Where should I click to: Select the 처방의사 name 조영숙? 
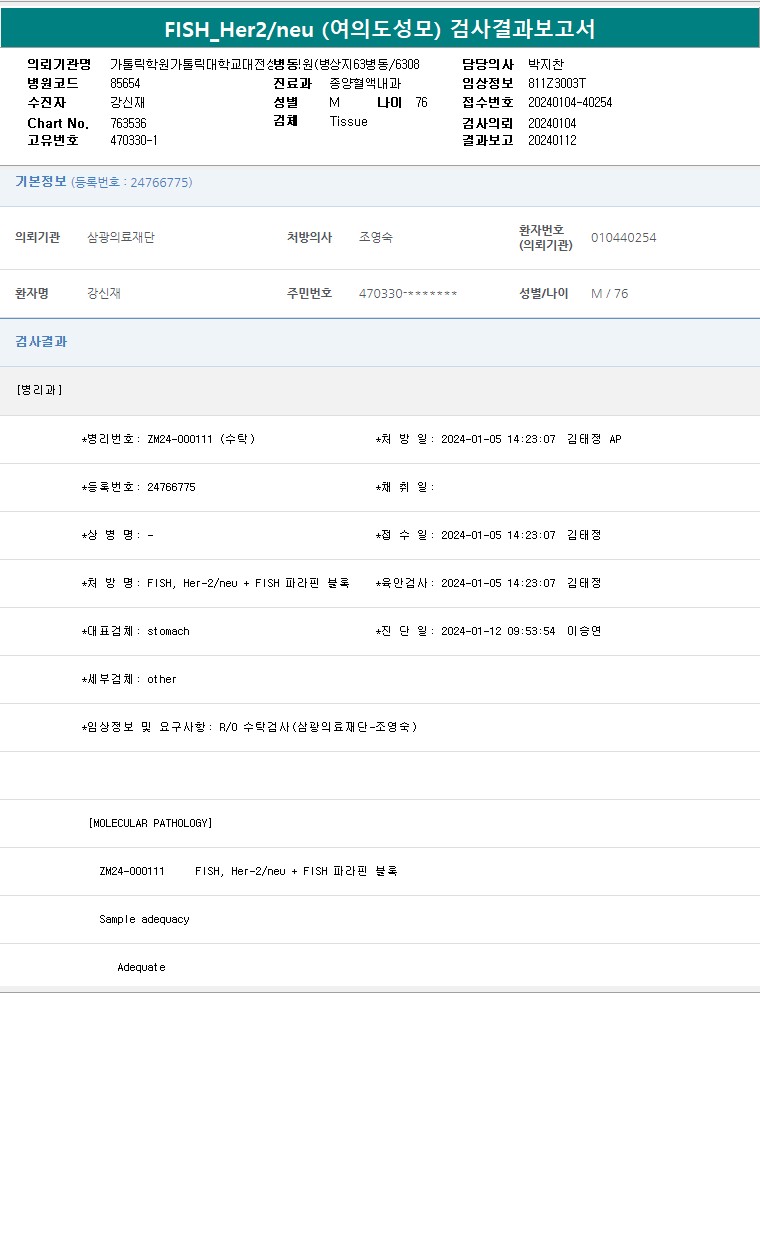point(376,238)
